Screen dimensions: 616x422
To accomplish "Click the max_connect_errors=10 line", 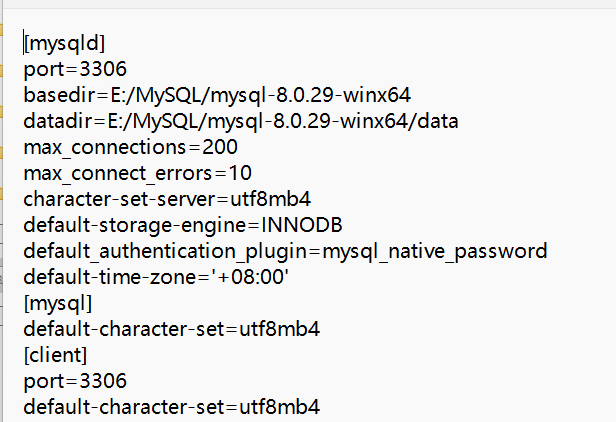I will pos(138,173).
